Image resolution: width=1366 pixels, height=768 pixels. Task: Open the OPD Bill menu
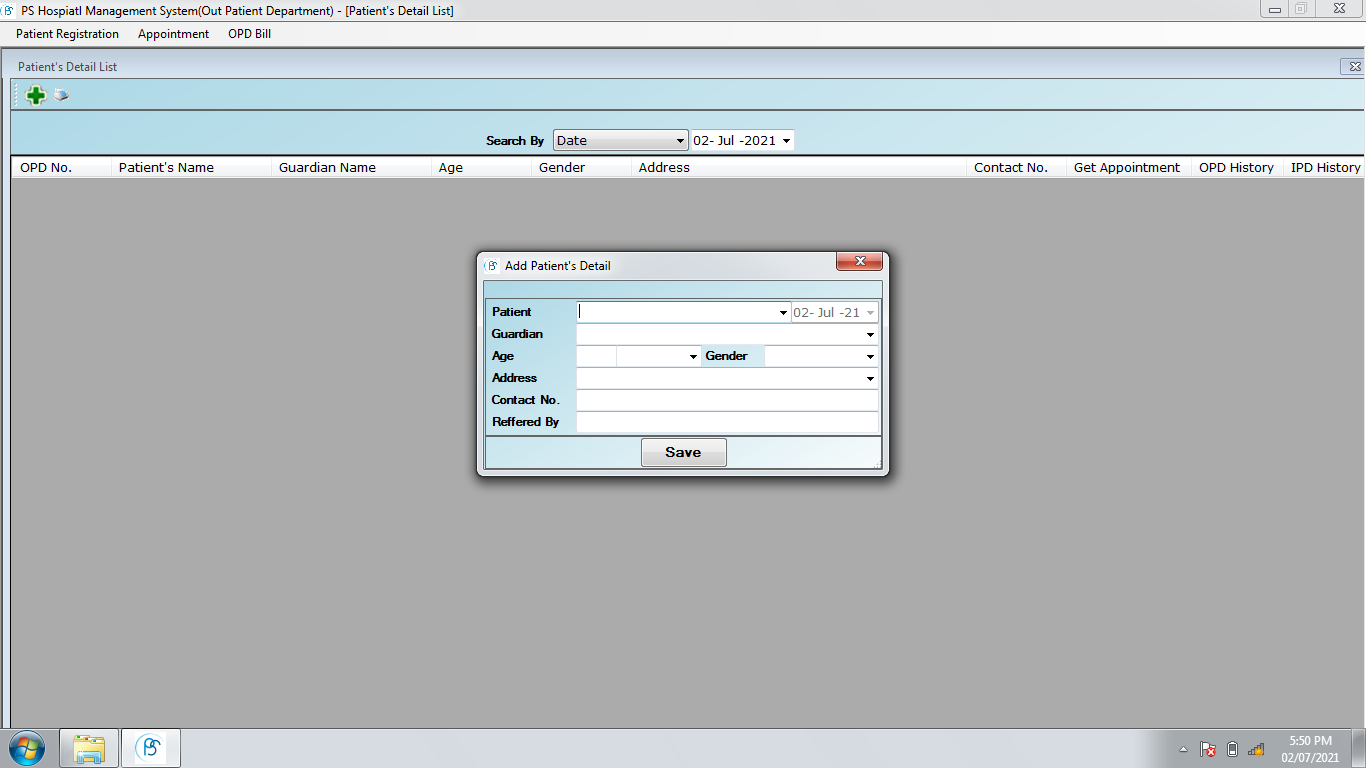click(x=249, y=34)
